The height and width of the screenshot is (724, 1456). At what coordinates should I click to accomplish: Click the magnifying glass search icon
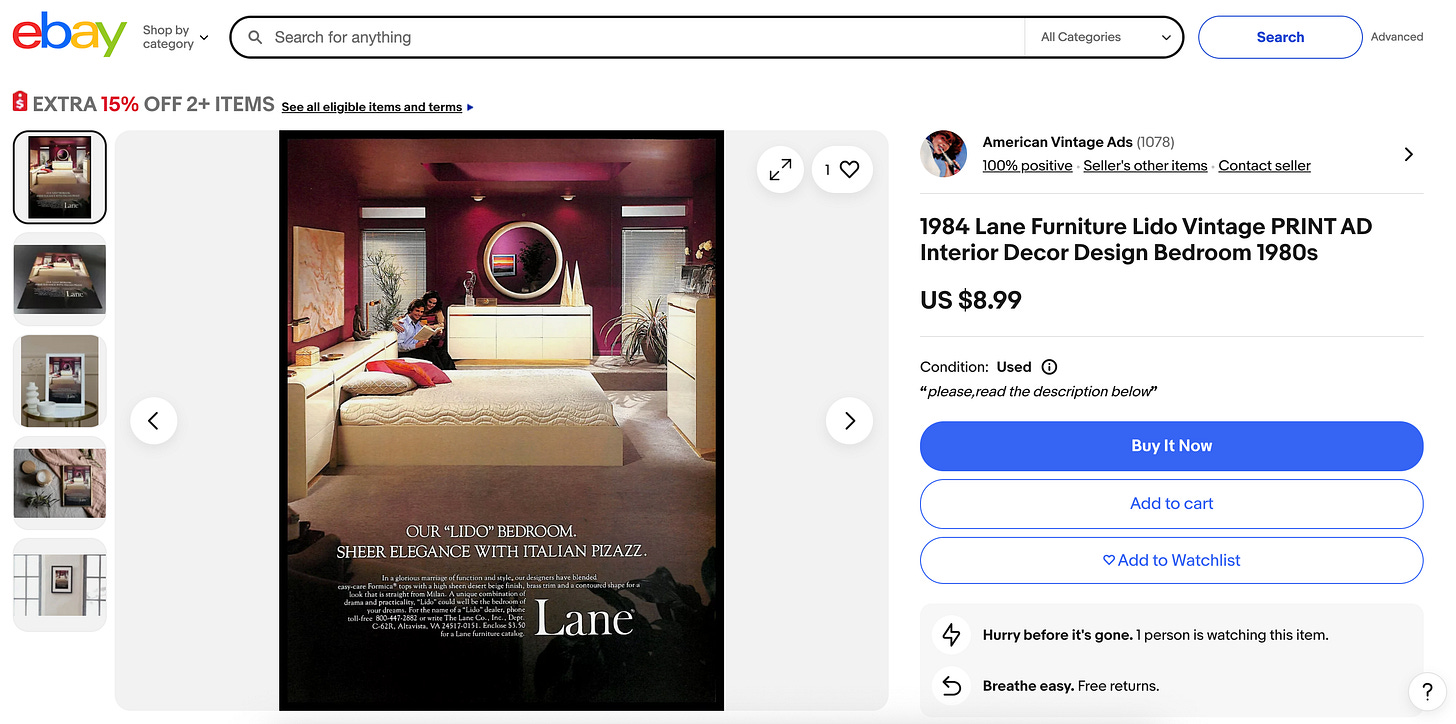(256, 37)
